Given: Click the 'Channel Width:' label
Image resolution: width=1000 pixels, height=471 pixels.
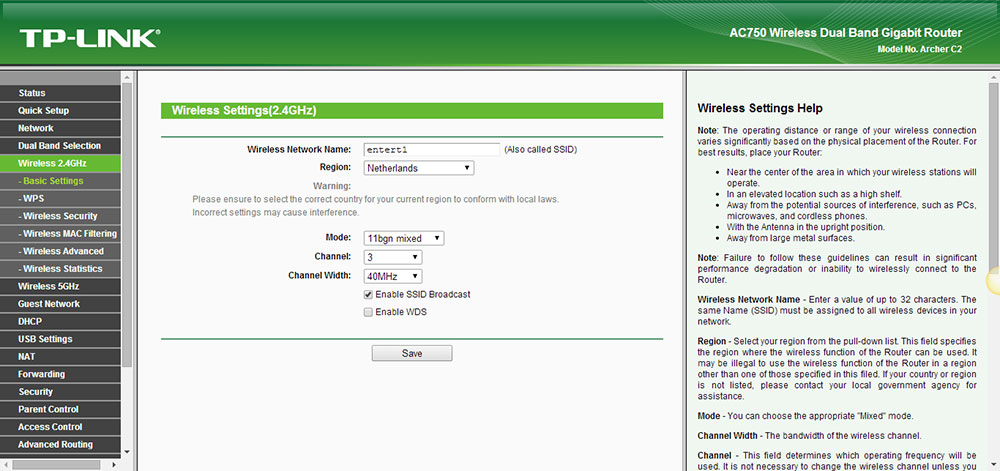Looking at the screenshot, I should [320, 276].
